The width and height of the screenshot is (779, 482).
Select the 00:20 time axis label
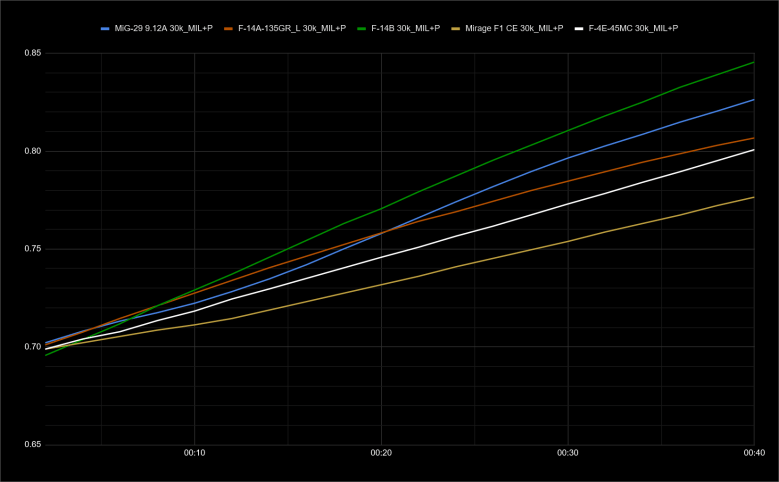coord(381,453)
